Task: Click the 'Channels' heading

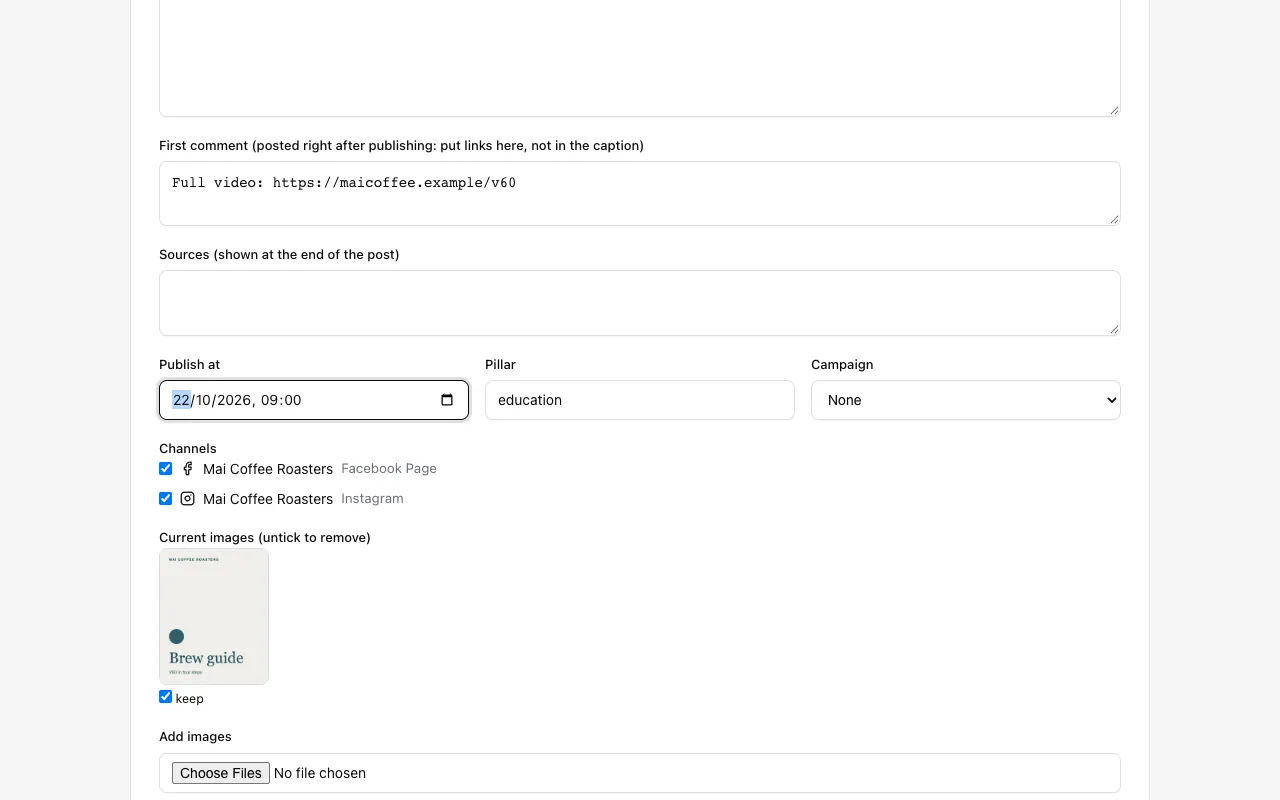Action: 188,449
